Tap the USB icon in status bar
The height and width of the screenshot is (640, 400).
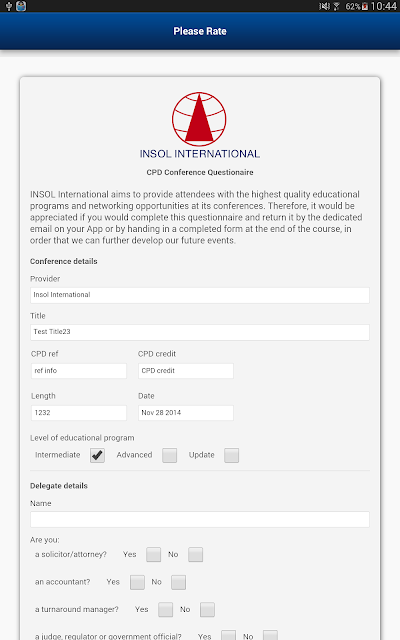tap(9, 6)
